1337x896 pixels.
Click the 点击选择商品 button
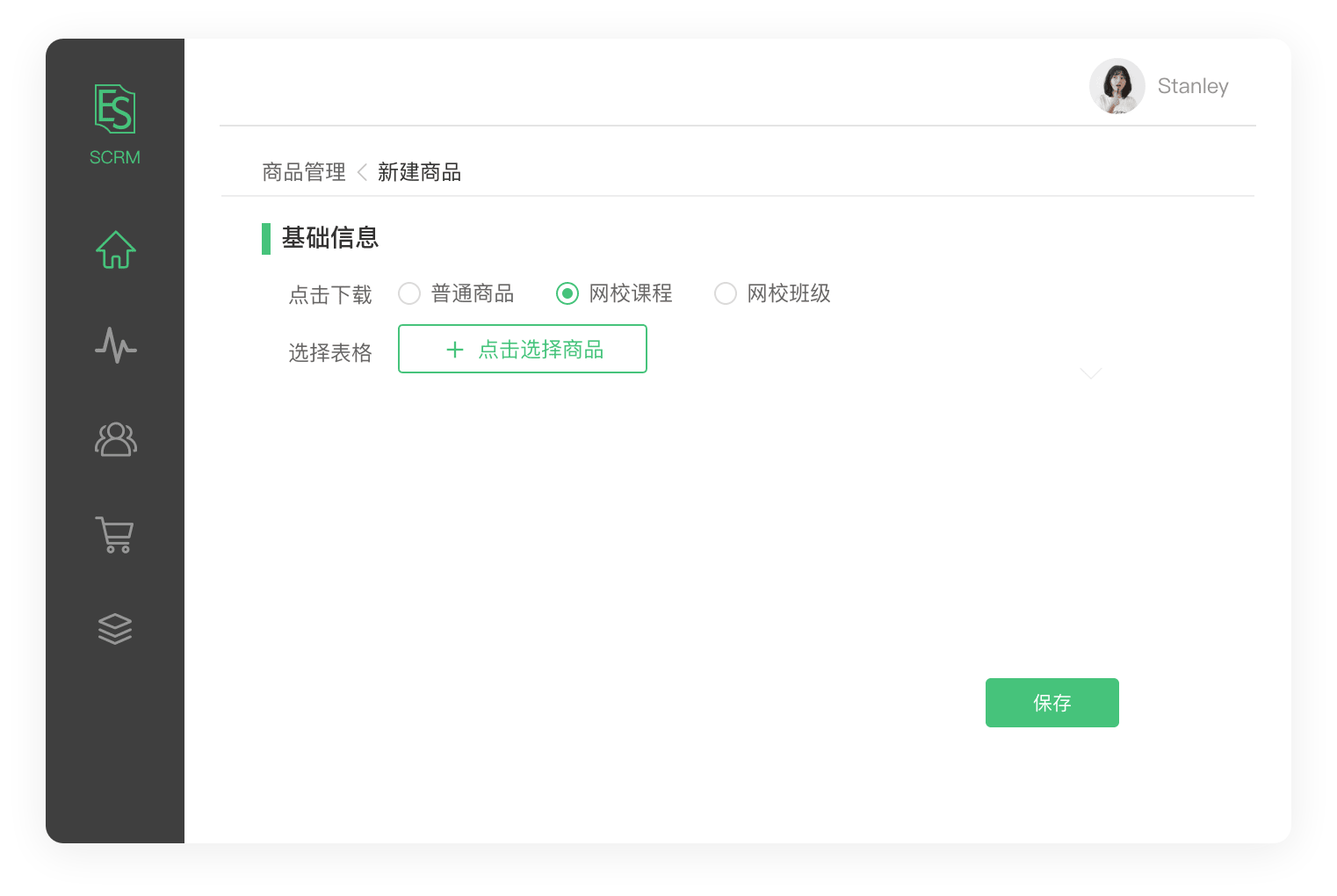[x=523, y=349]
